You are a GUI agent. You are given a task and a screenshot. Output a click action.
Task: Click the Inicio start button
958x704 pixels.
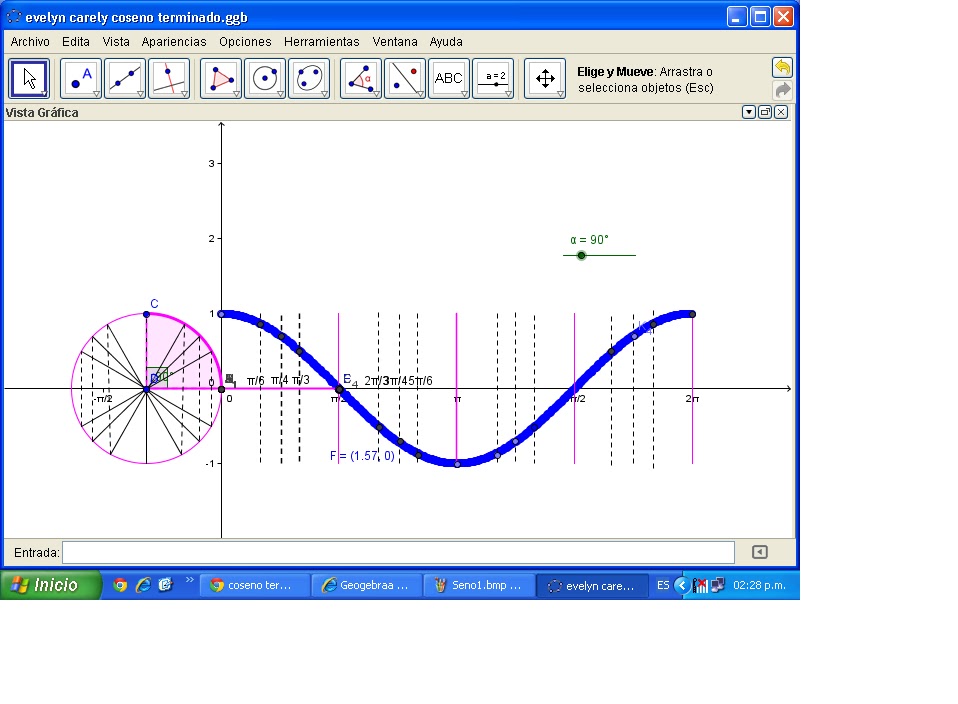pyautogui.click(x=50, y=585)
